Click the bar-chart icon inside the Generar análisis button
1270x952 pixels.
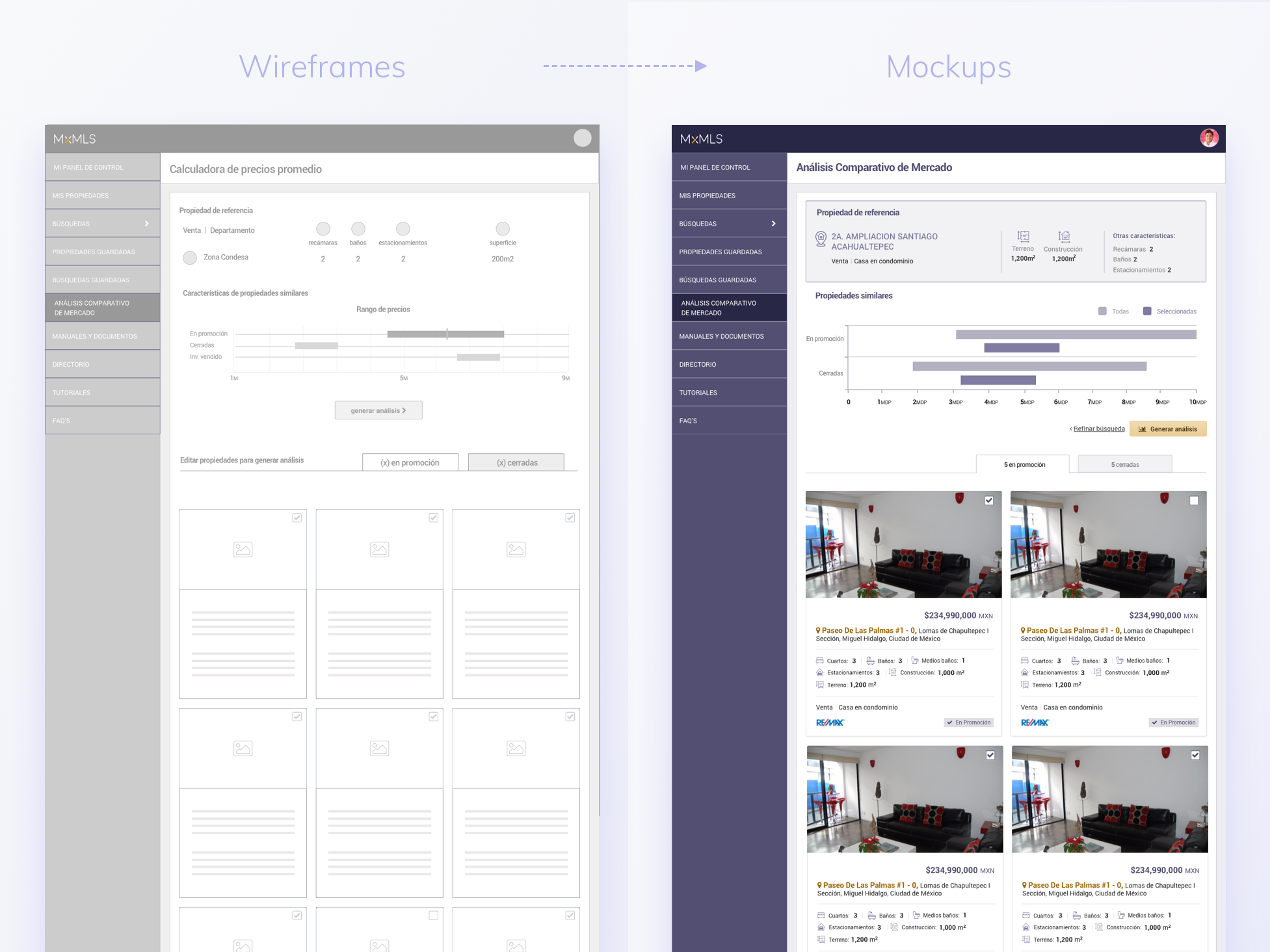pos(1143,429)
